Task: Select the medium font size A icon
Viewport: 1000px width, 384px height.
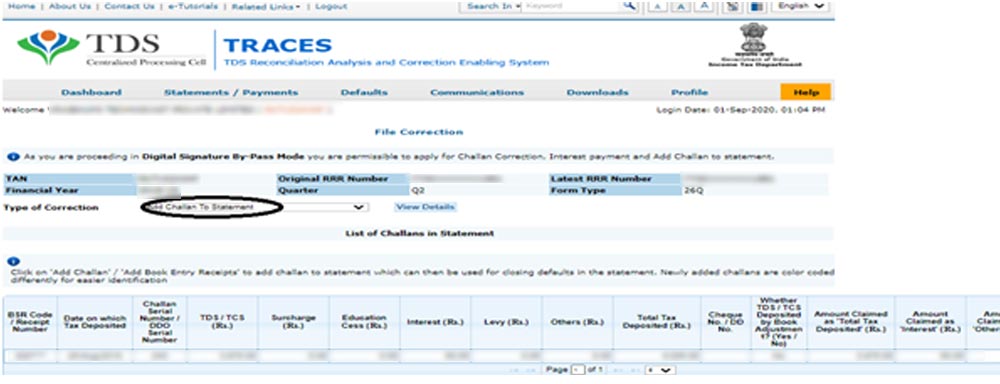Action: click(680, 6)
